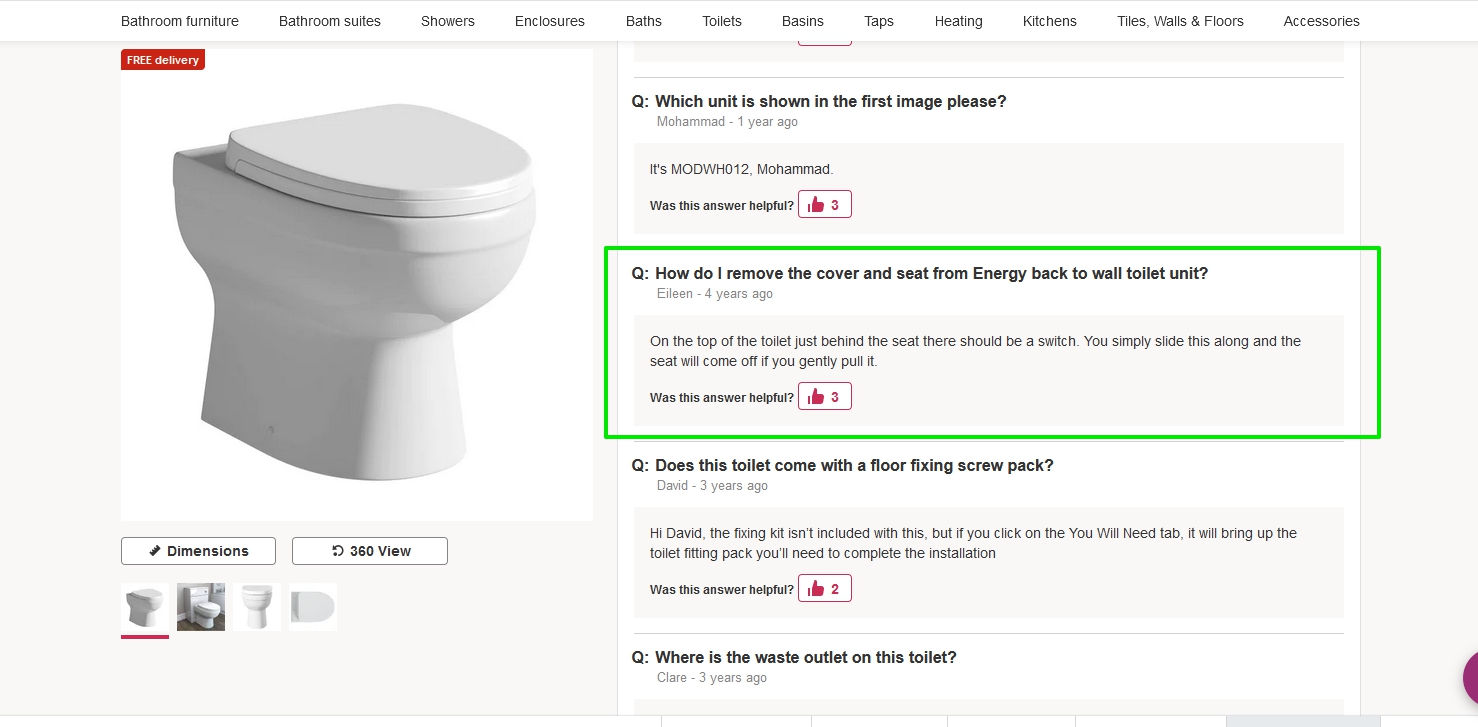Open the Bathroom furniture menu
The height and width of the screenshot is (727, 1478).
pyautogui.click(x=180, y=21)
